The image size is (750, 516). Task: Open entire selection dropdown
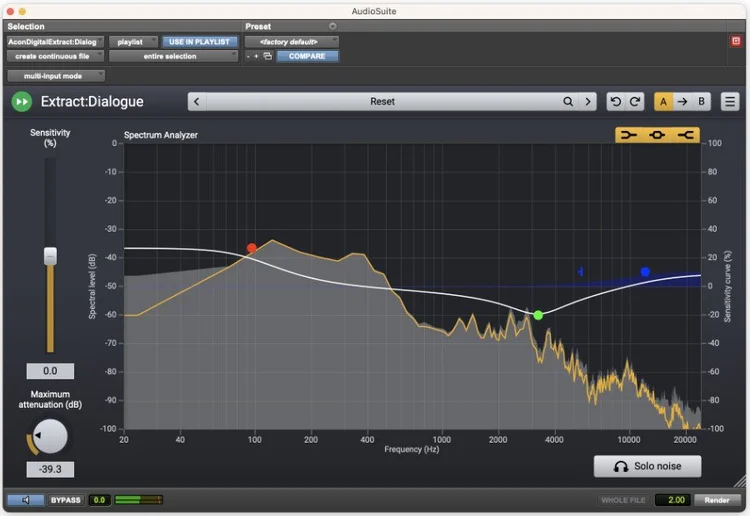173,56
